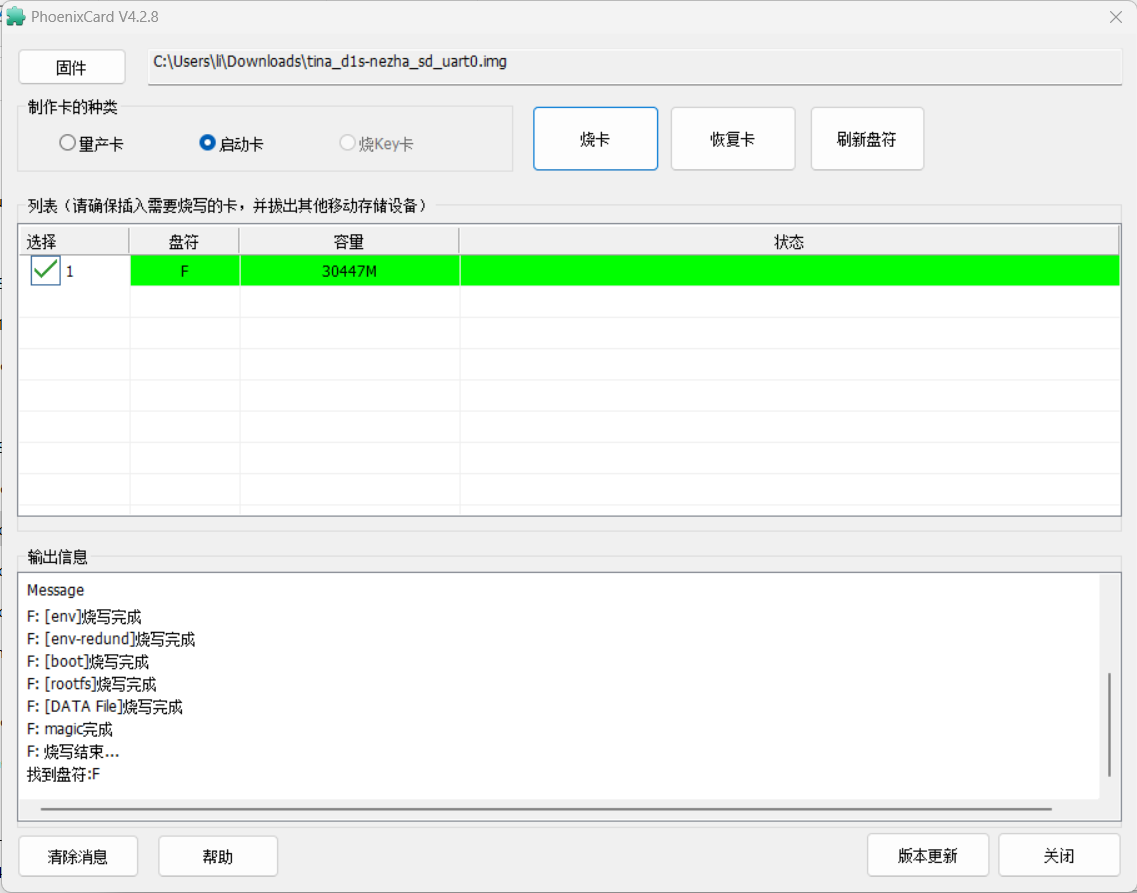Screen dimensions: 1137x893
Task: Click the green drive F cell
Action: click(x=184, y=271)
